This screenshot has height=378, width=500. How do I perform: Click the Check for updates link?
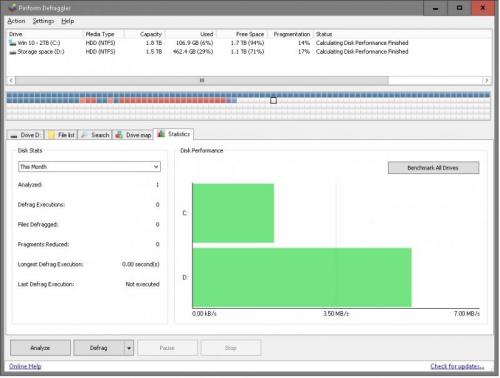457,366
